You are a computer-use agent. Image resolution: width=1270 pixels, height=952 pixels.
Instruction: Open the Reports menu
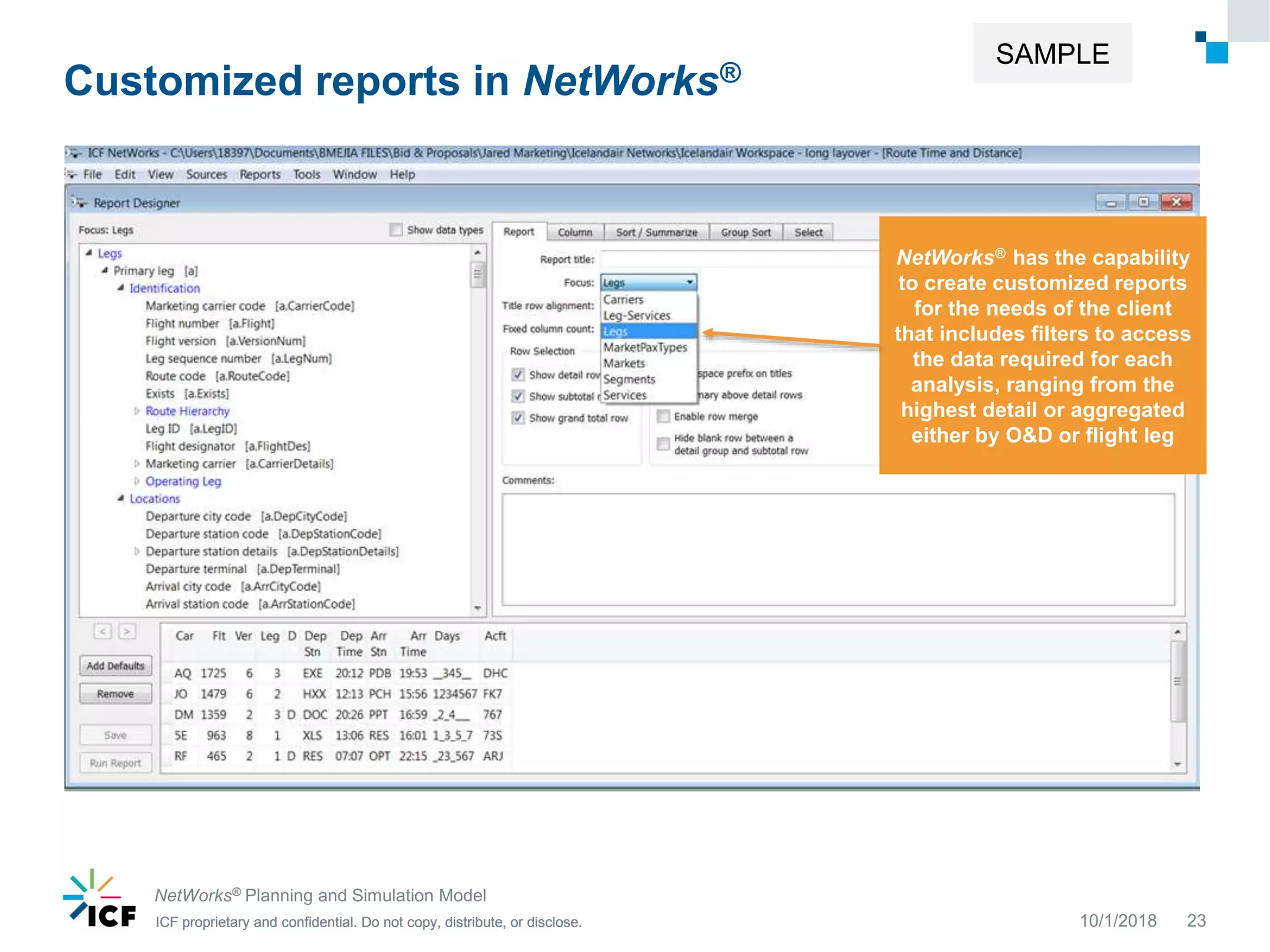260,174
